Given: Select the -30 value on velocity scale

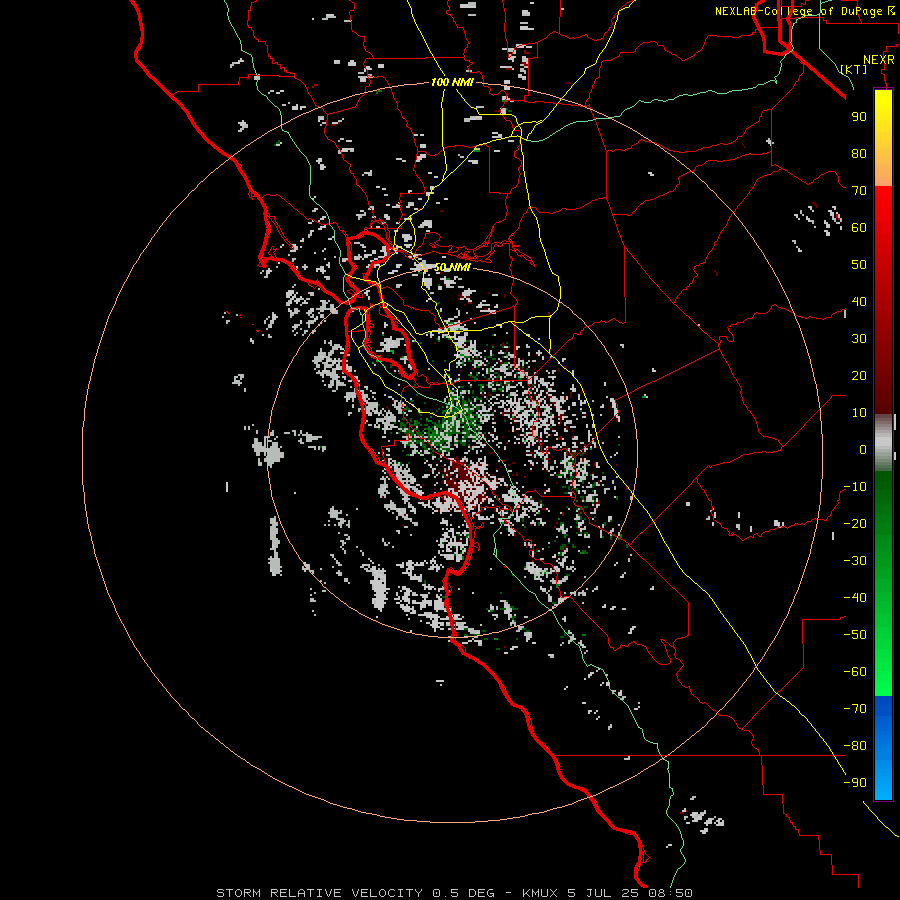Looking at the screenshot, I should point(855,561).
